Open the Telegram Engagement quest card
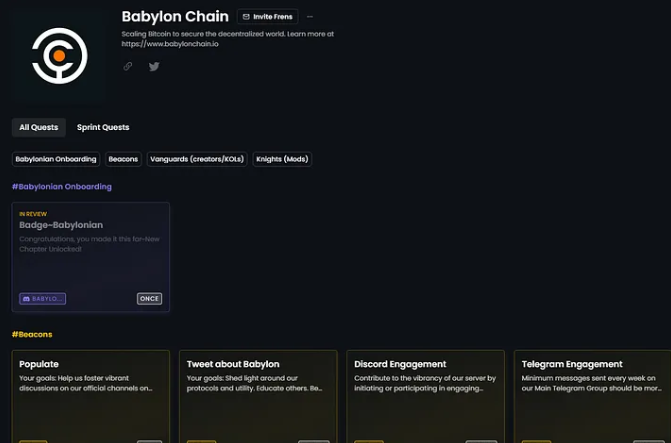 (x=592, y=396)
